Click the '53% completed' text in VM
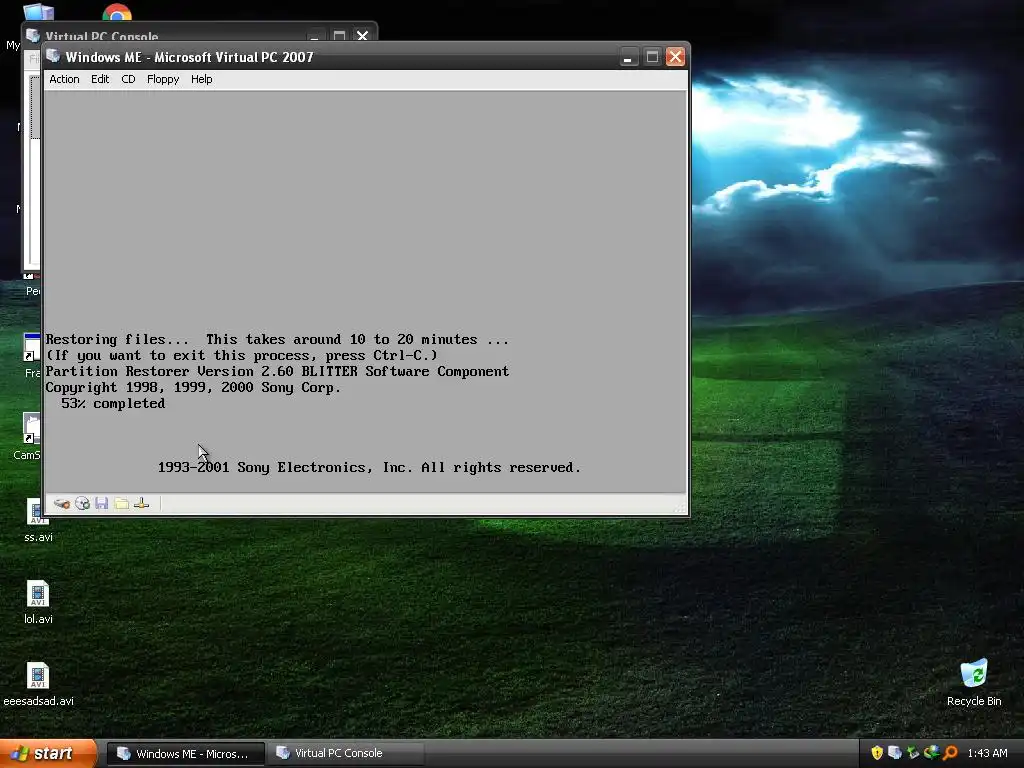The image size is (1024, 768). 113,404
